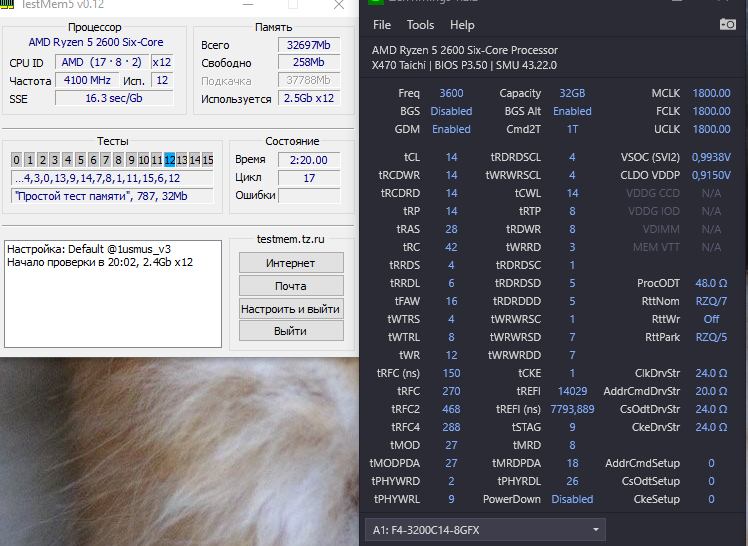Image resolution: width=748 pixels, height=546 pixels.
Task: Click the CLDO VDDP value 0,9150V
Action: coord(711,175)
